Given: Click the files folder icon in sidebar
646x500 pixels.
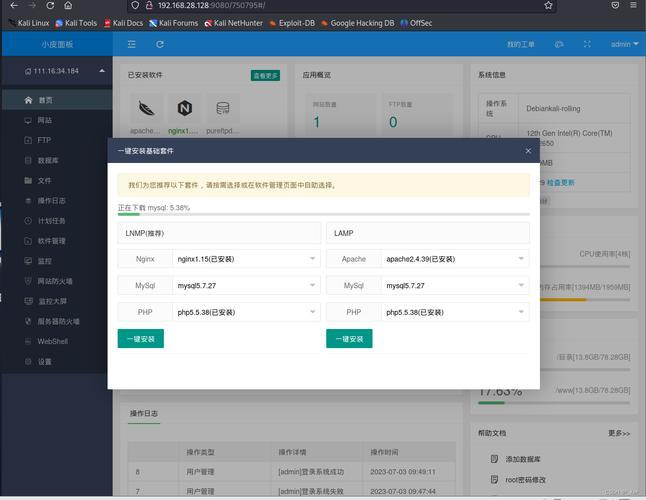Looking at the screenshot, I should tap(28, 180).
